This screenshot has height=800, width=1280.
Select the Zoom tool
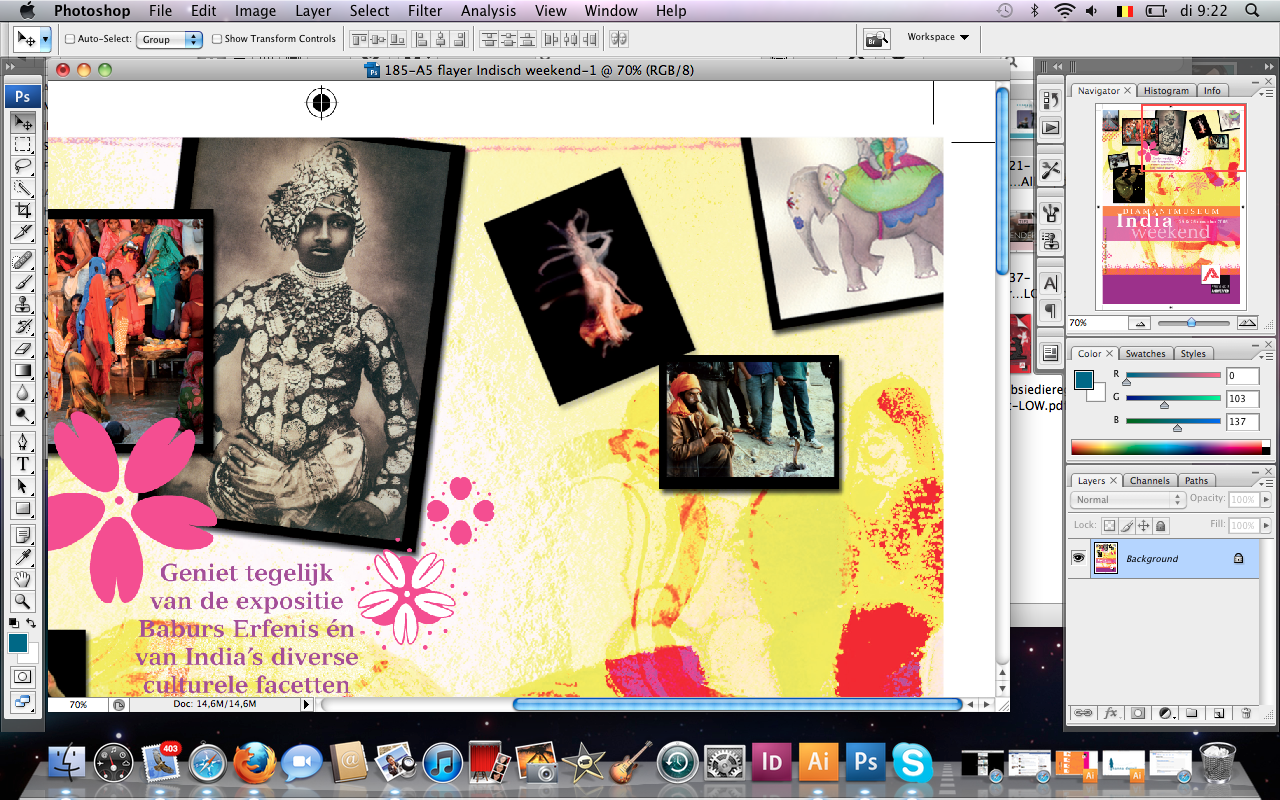tap(22, 601)
